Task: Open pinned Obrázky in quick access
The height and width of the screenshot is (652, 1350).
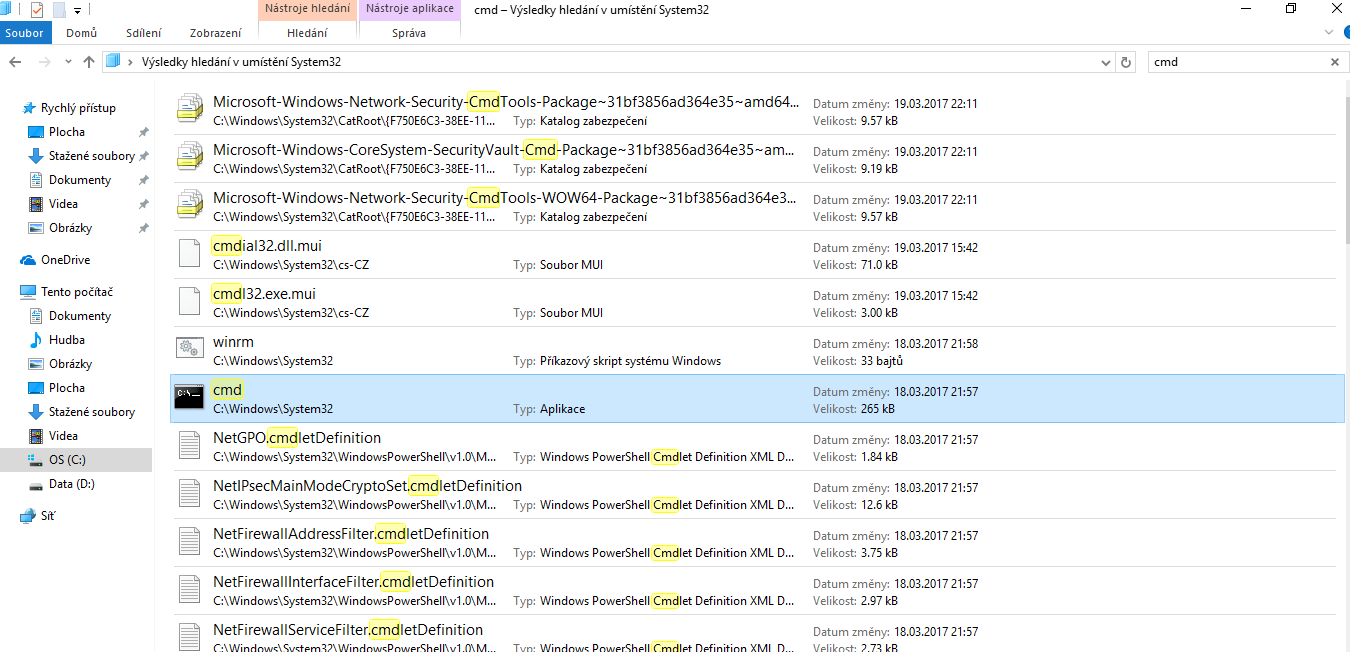Action: point(70,228)
